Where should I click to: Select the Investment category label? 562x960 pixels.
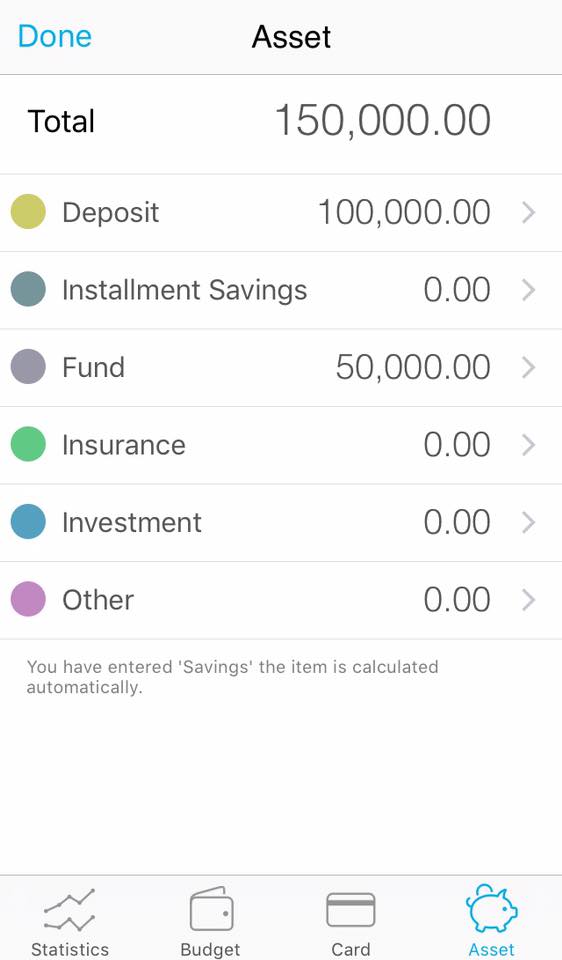[132, 522]
